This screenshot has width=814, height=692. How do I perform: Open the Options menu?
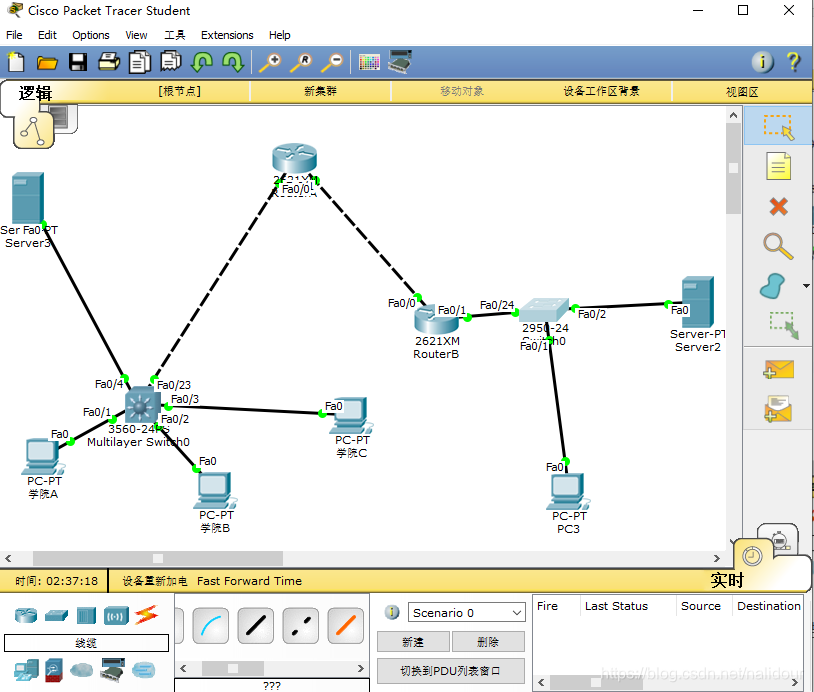click(91, 35)
